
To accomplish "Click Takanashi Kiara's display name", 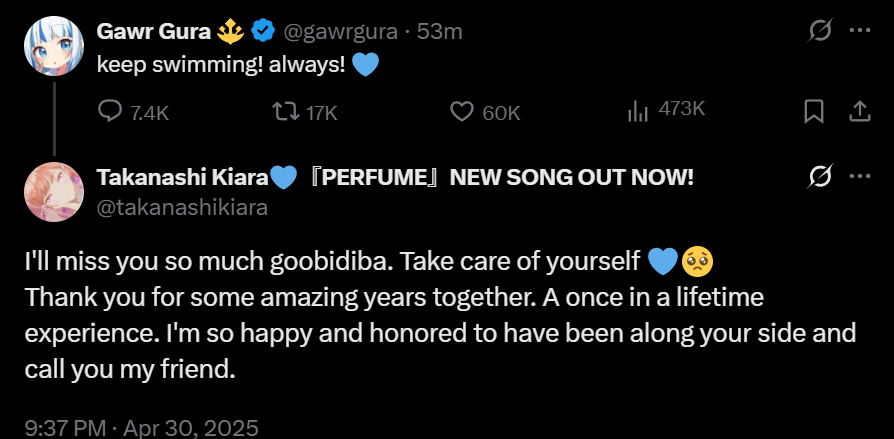I will [183, 178].
